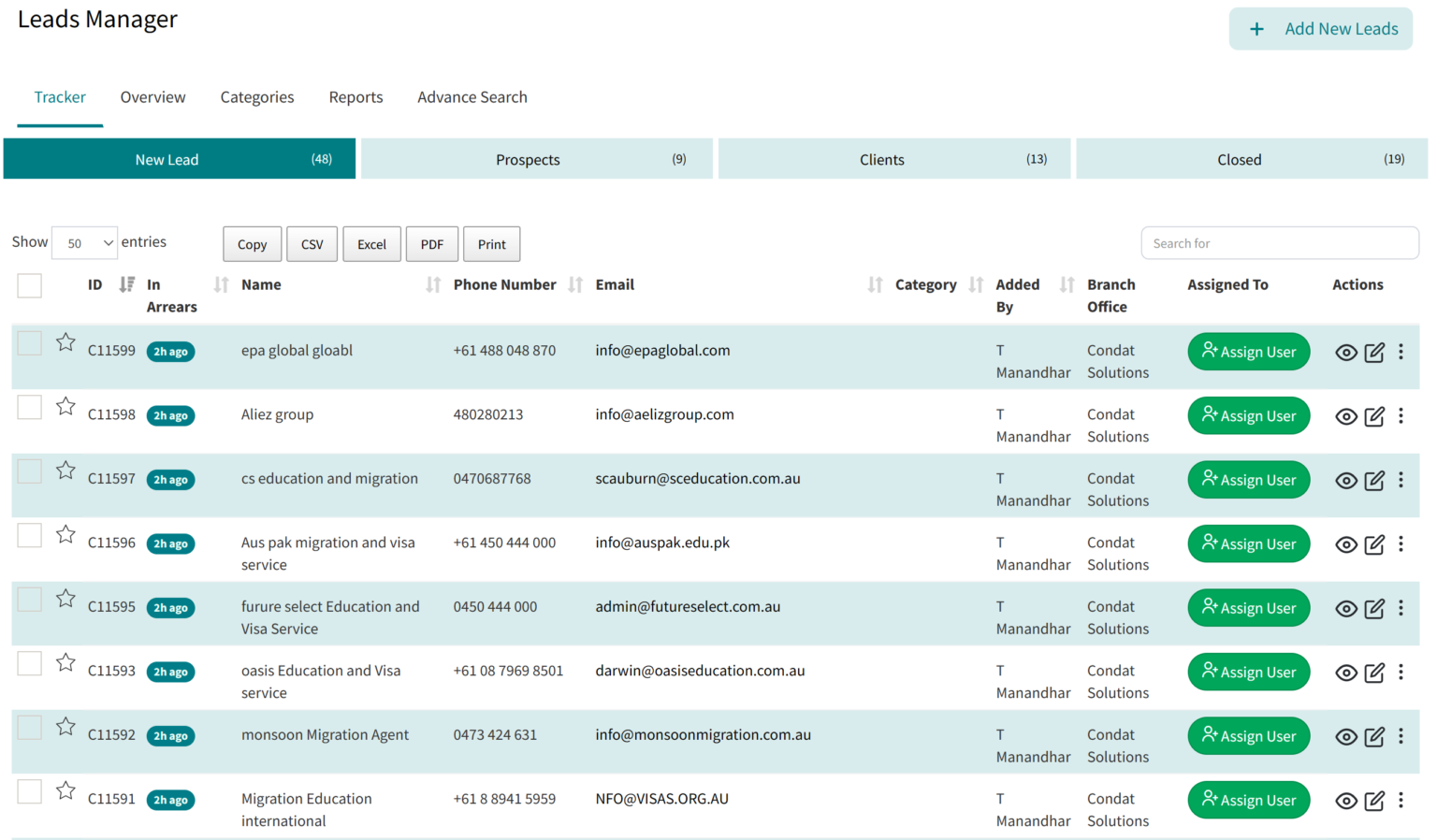
Task: Open more options for lead C11596
Action: coord(1401,544)
